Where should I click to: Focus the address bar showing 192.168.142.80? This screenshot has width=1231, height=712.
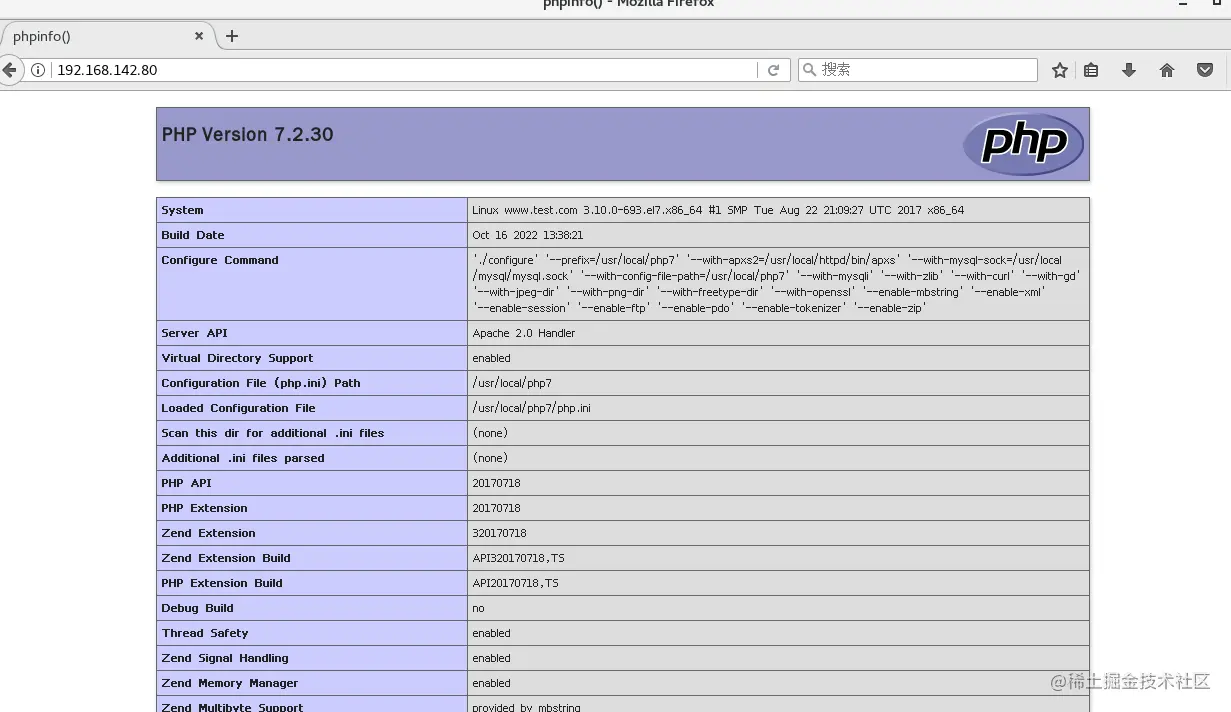point(404,70)
